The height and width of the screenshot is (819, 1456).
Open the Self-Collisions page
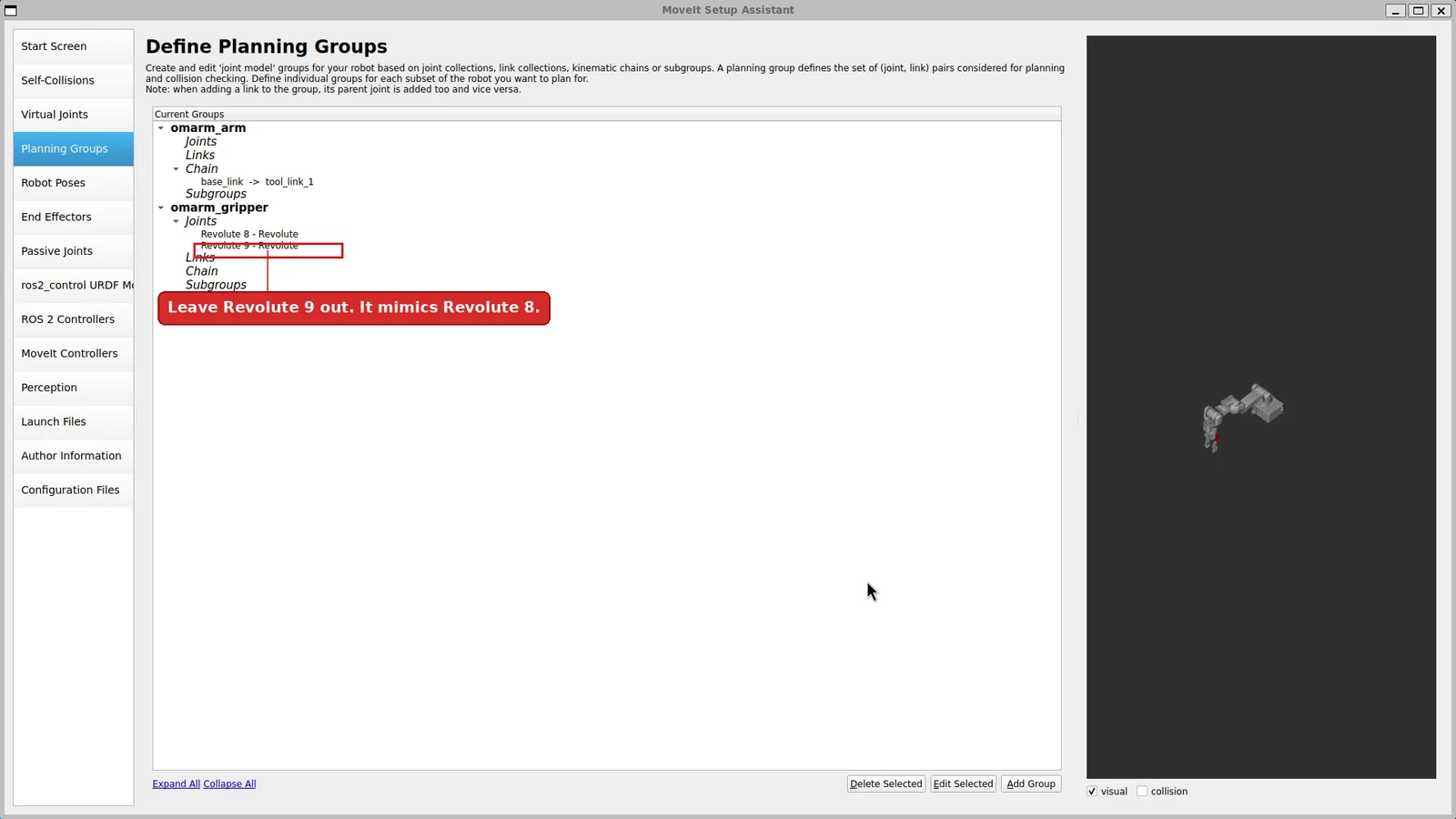(x=74, y=80)
